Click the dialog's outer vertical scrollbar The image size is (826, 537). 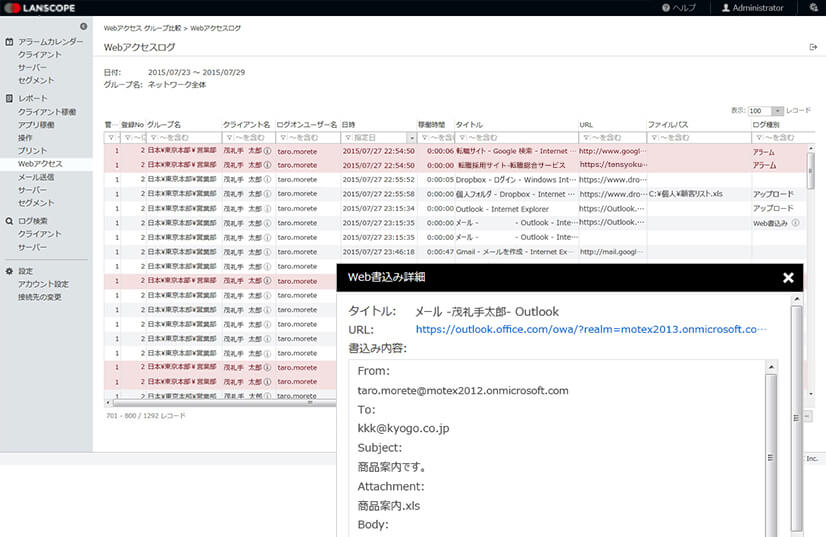point(797,416)
